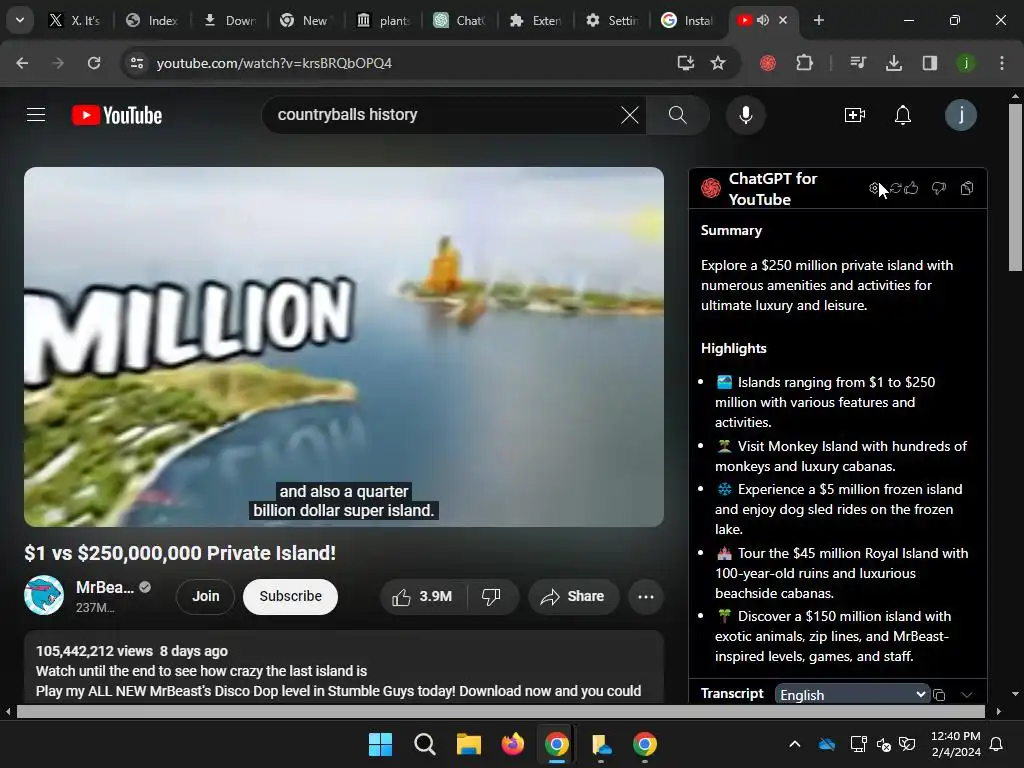The image size is (1024, 768).
Task: Switch to the ChatGPT tab
Action: (x=460, y=21)
